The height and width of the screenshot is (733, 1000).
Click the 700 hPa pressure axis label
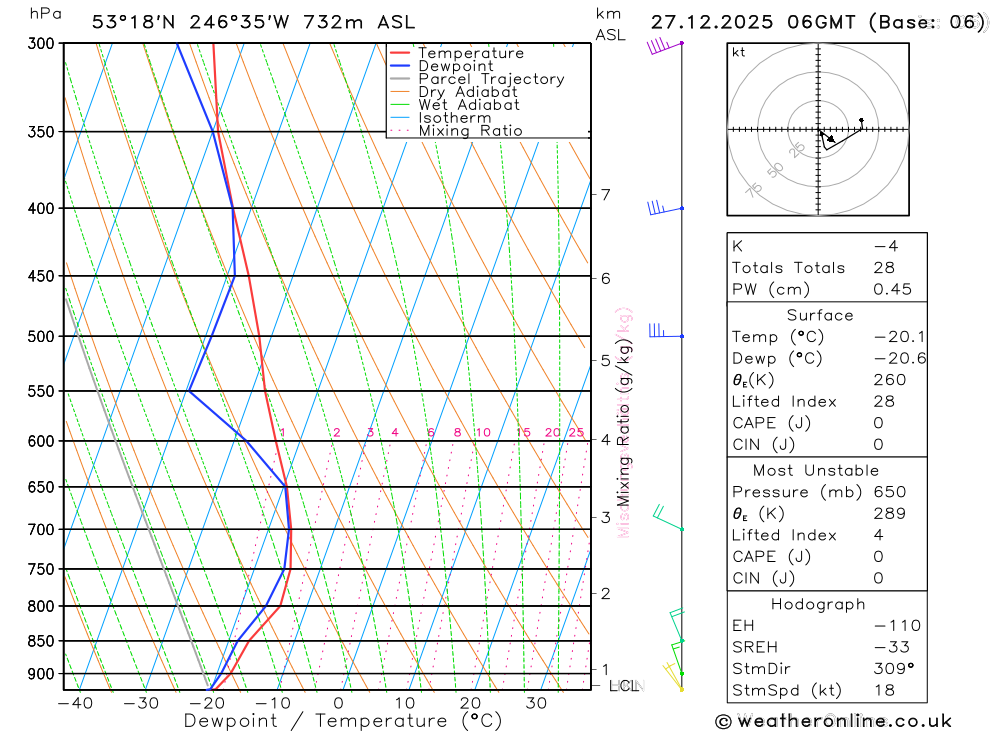[x=41, y=529]
